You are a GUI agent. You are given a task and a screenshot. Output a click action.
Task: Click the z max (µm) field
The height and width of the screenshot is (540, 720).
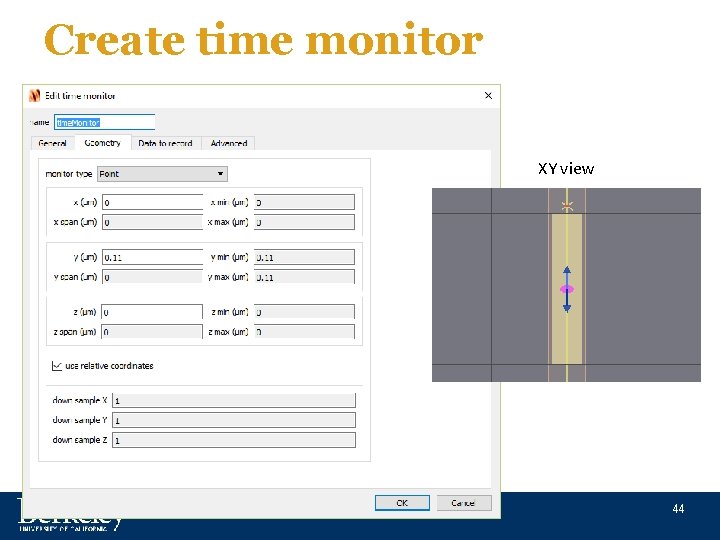click(304, 332)
